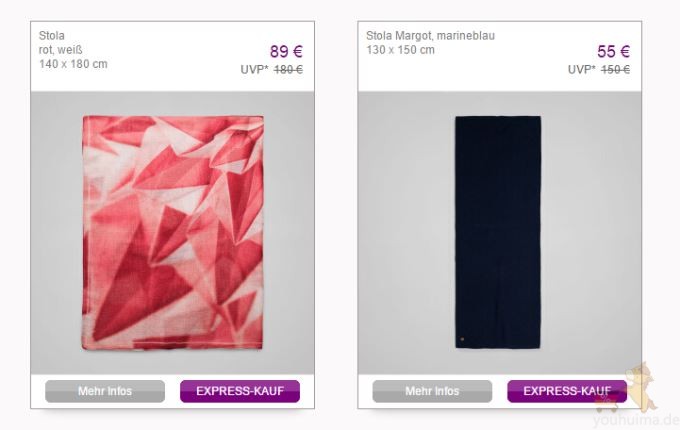Click the 130 x 150 cm size text

pyautogui.click(x=400, y=50)
